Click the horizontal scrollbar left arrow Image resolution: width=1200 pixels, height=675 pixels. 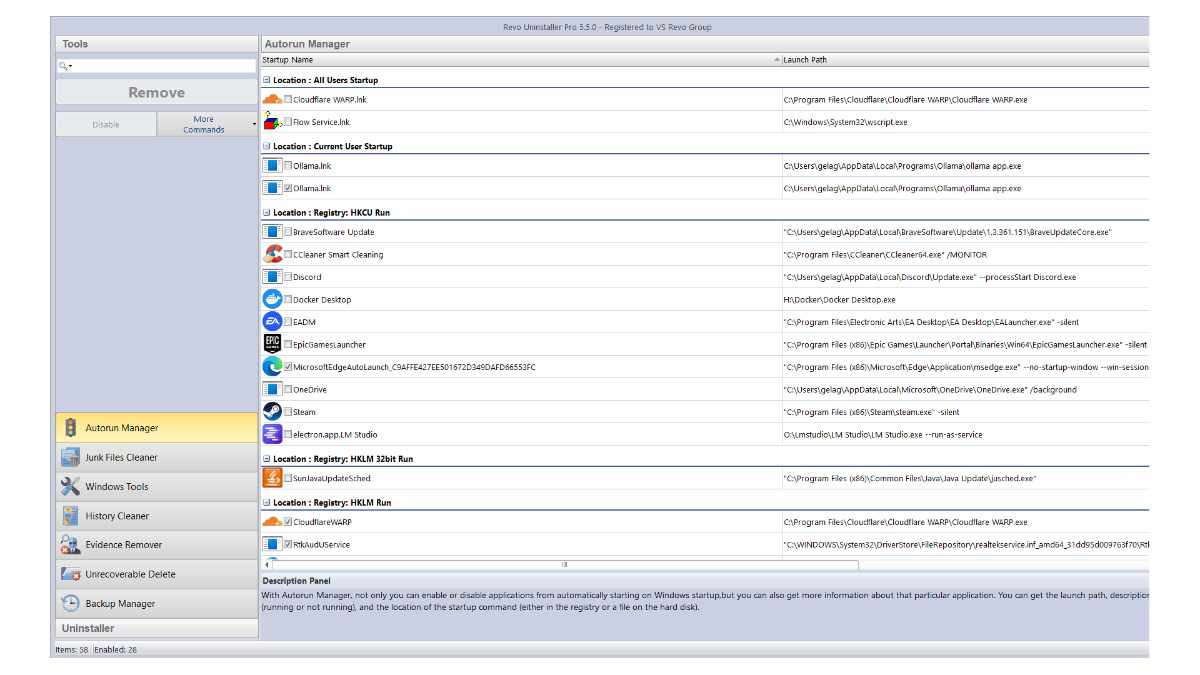click(266, 565)
